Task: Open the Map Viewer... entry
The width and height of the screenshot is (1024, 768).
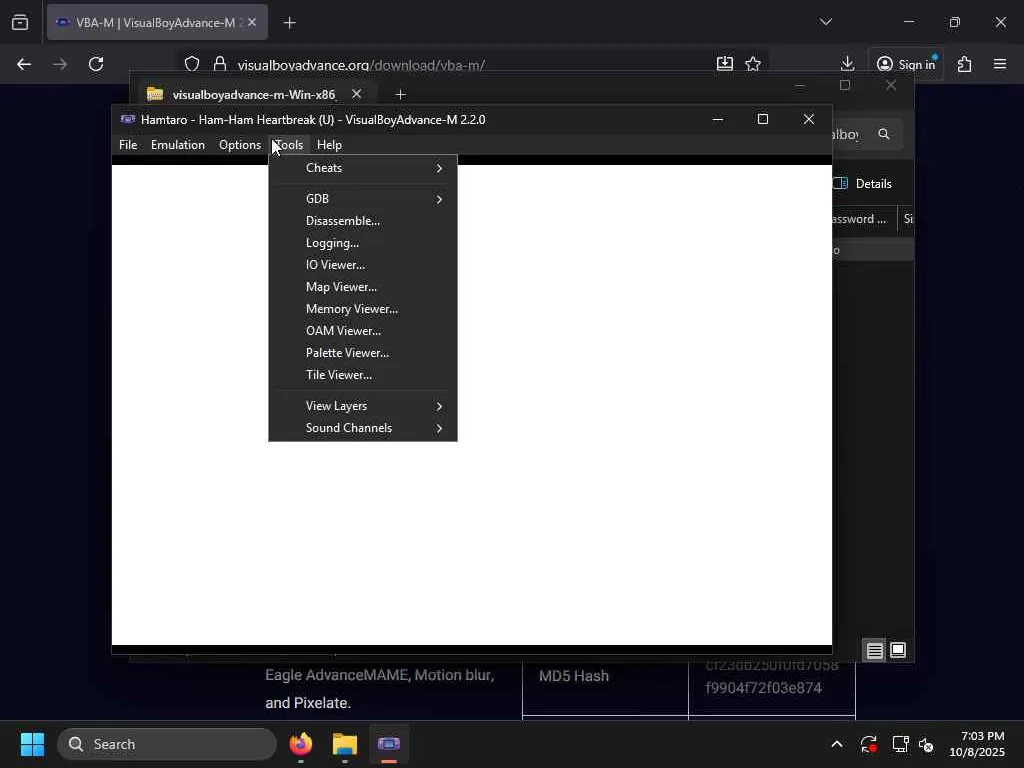Action: 362,287
